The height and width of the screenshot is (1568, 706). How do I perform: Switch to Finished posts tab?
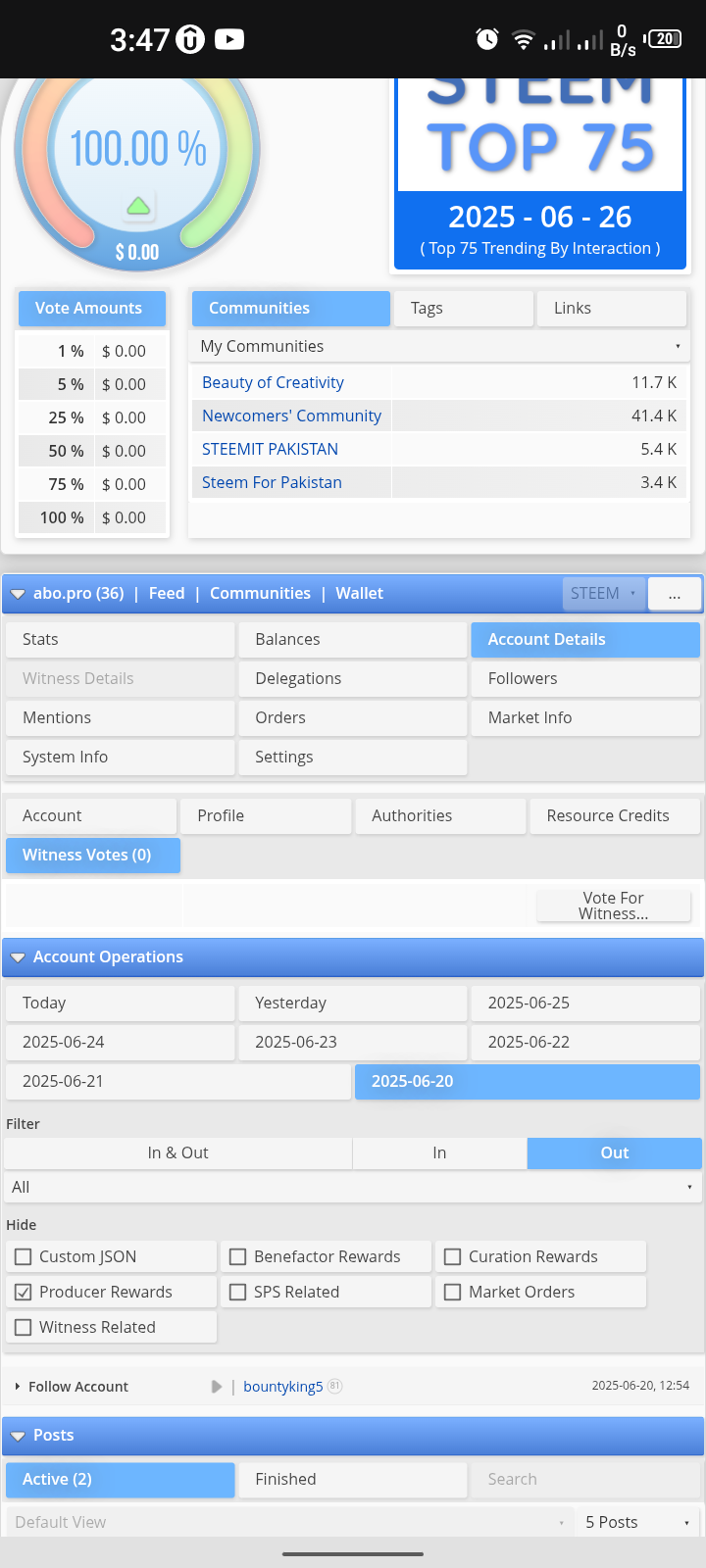[353, 1479]
